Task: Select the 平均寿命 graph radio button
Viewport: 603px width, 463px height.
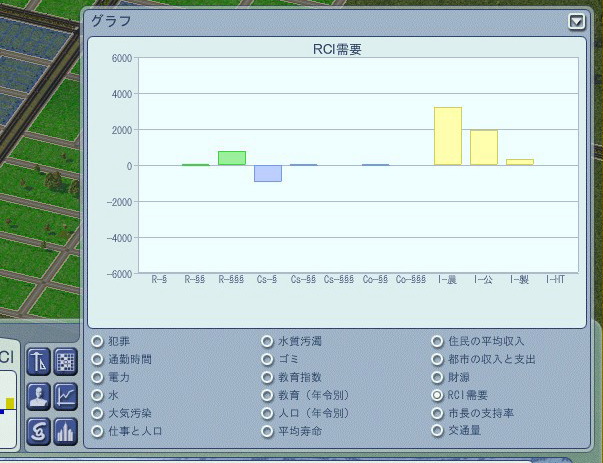Action: (267, 431)
